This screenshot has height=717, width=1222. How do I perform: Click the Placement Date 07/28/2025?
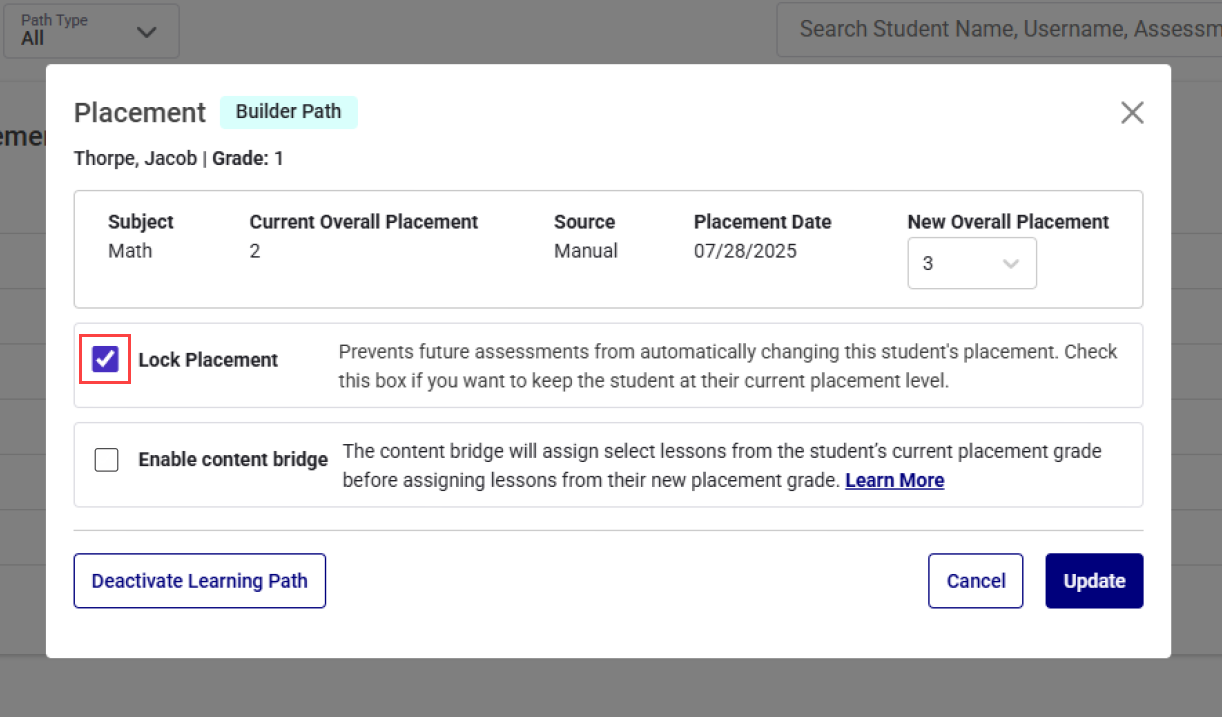(746, 251)
